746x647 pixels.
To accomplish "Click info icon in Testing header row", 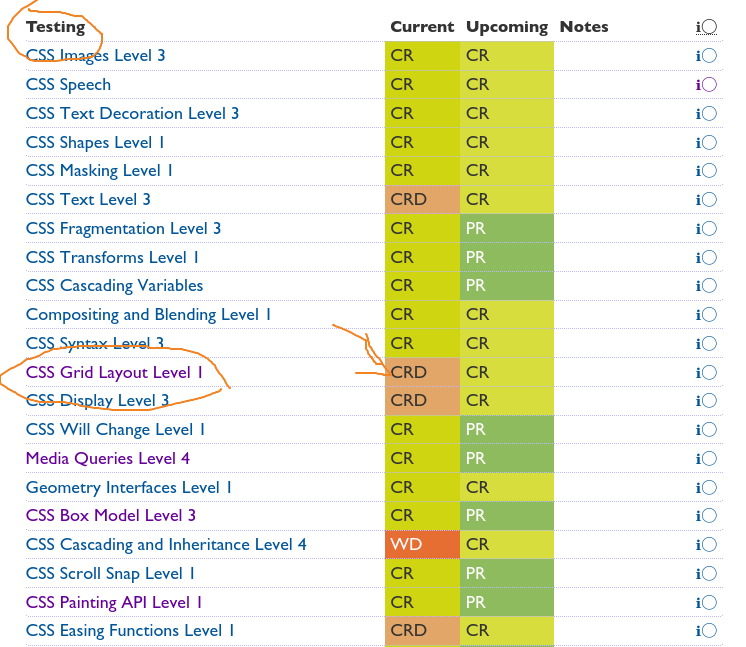I will (x=706, y=27).
